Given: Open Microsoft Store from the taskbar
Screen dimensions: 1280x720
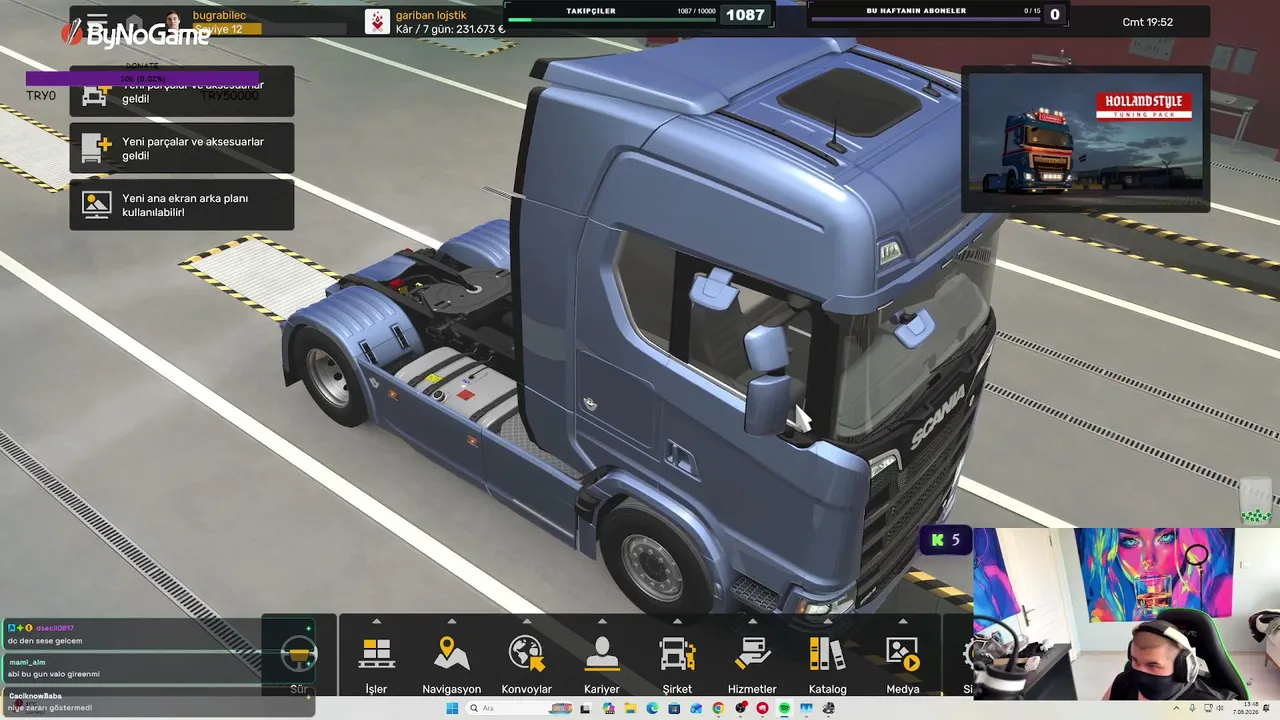Looking at the screenshot, I should point(674,708).
